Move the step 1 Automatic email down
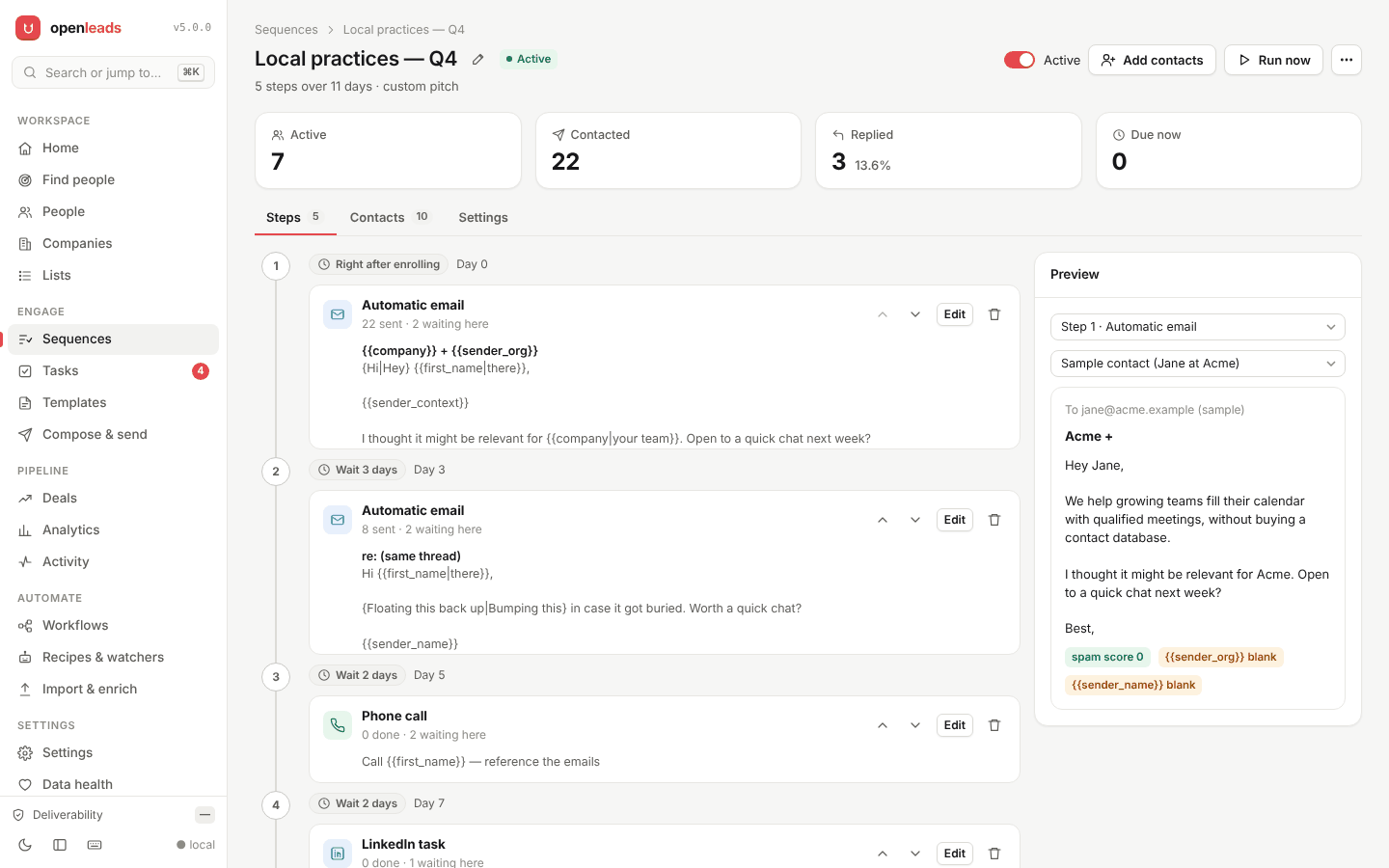This screenshot has width=1389, height=868. [915, 314]
